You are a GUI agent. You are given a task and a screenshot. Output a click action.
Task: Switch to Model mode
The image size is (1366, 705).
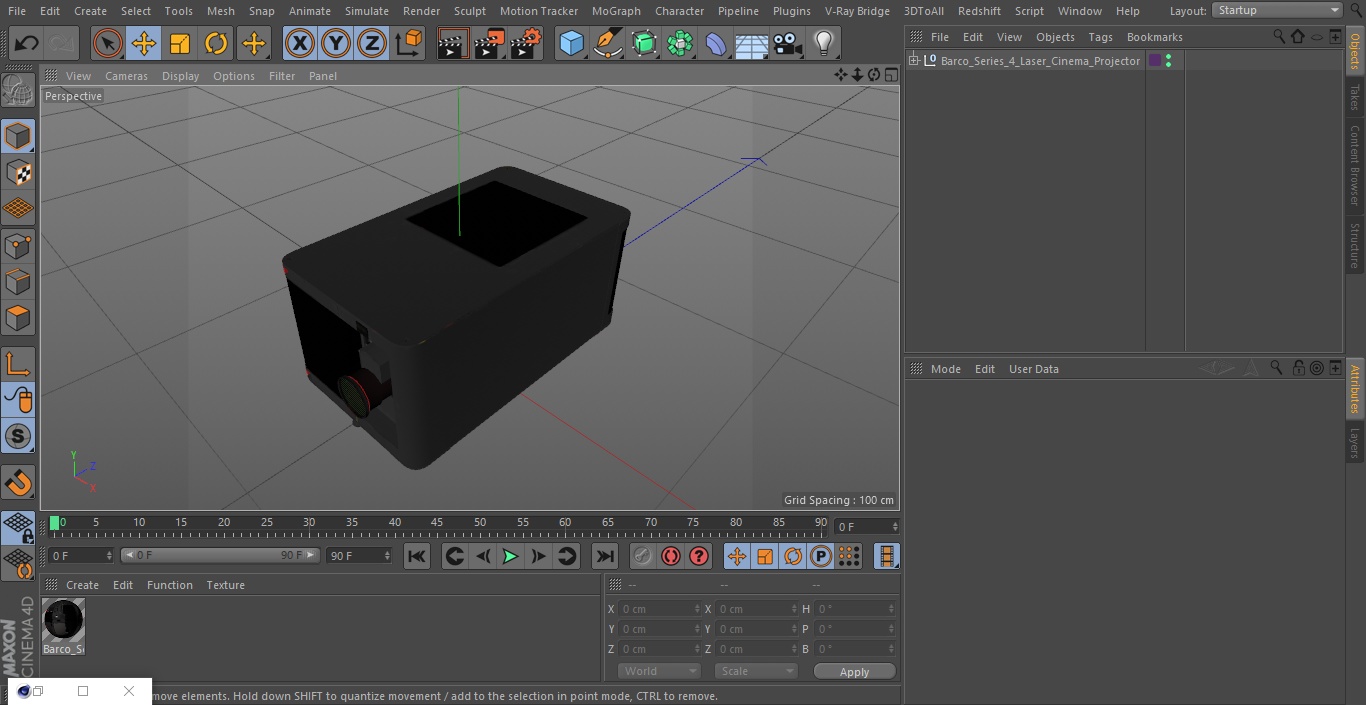click(x=18, y=136)
